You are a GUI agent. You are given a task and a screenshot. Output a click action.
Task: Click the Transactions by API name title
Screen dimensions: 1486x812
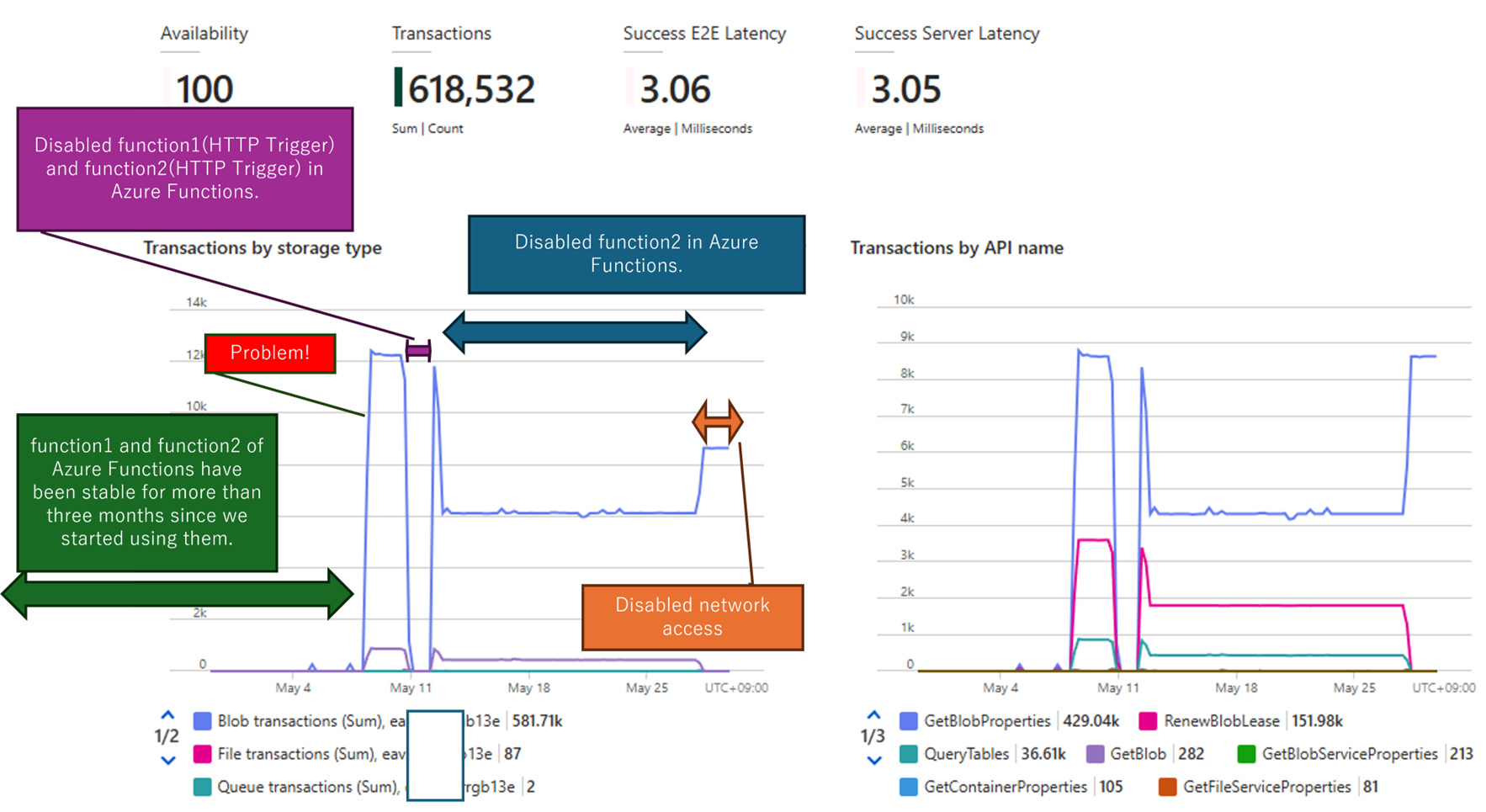(957, 248)
